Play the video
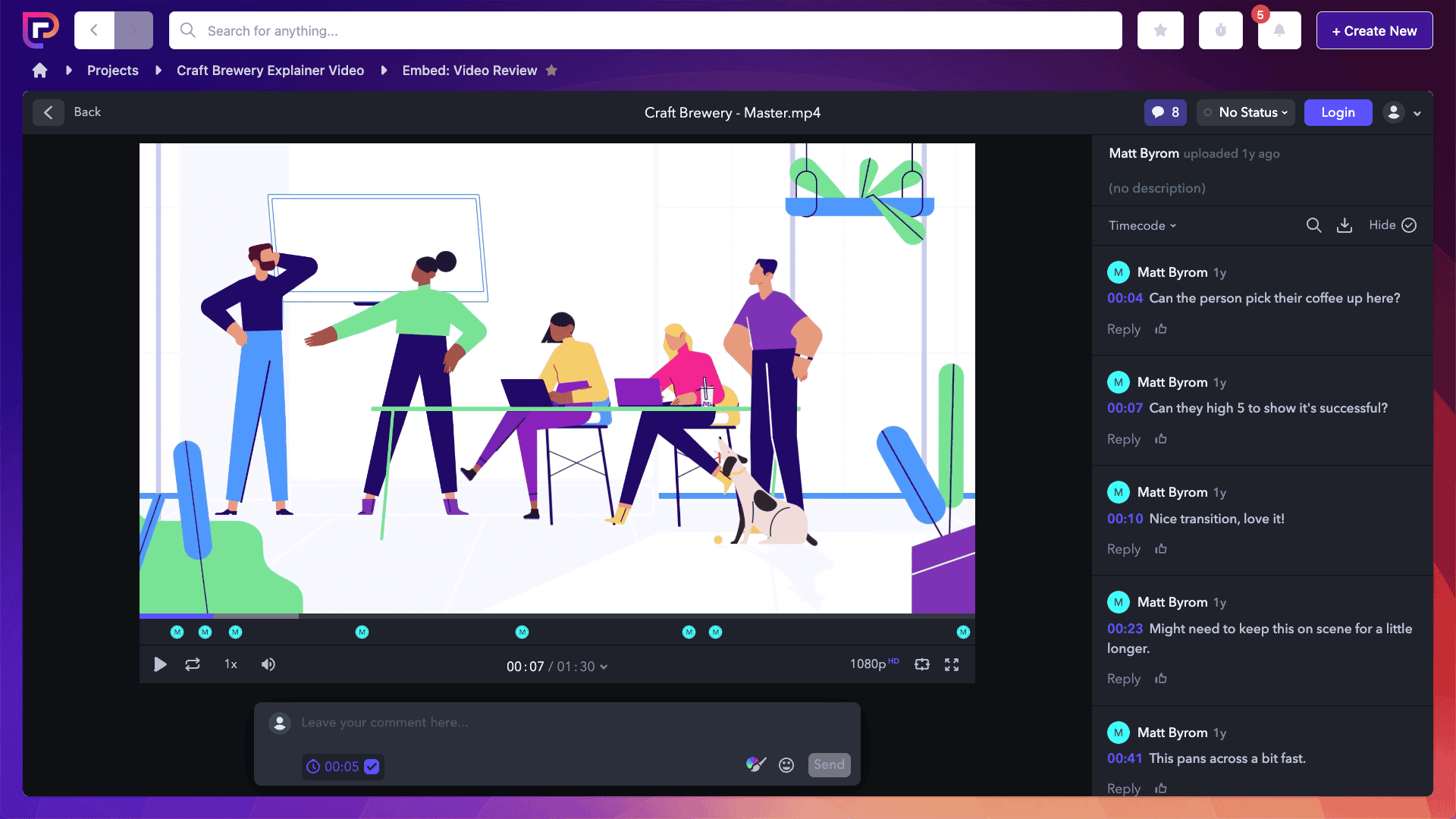 160,665
